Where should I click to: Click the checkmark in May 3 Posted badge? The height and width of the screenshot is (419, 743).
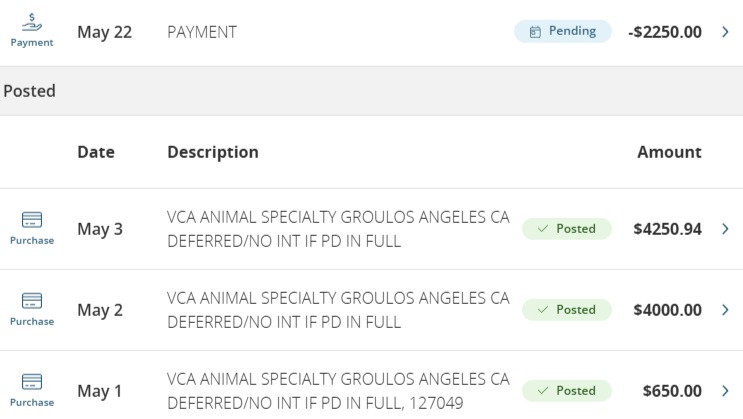(543, 229)
